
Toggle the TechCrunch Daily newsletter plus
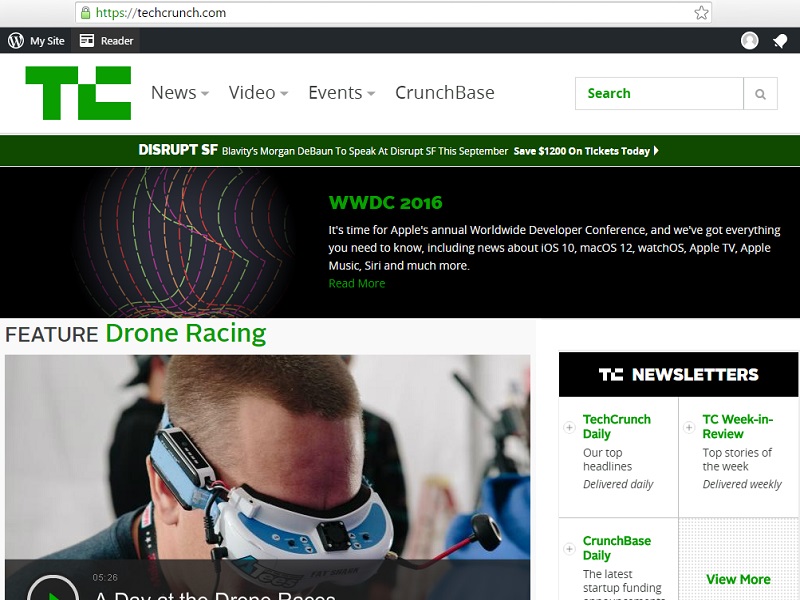569,427
